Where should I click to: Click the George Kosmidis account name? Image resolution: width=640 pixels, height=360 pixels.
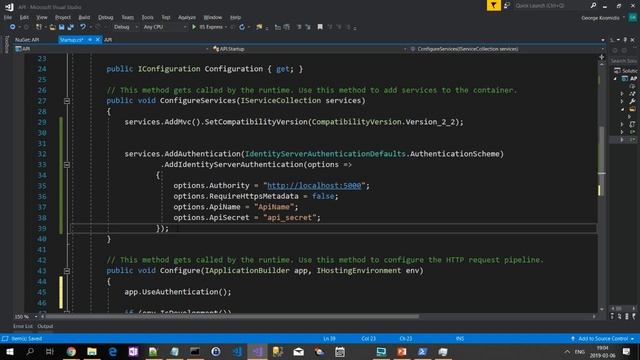pos(600,18)
